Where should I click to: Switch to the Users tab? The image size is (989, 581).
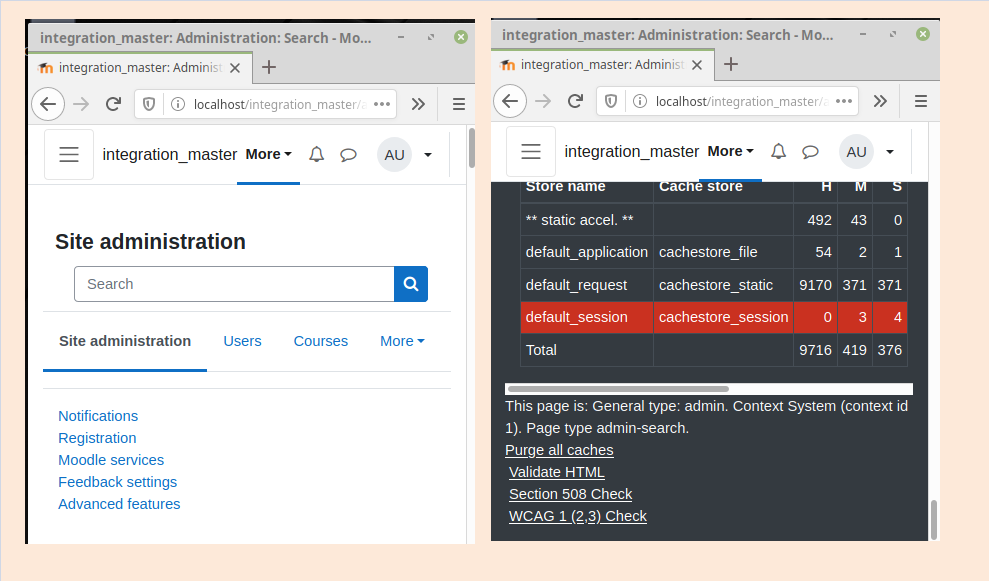(x=242, y=341)
